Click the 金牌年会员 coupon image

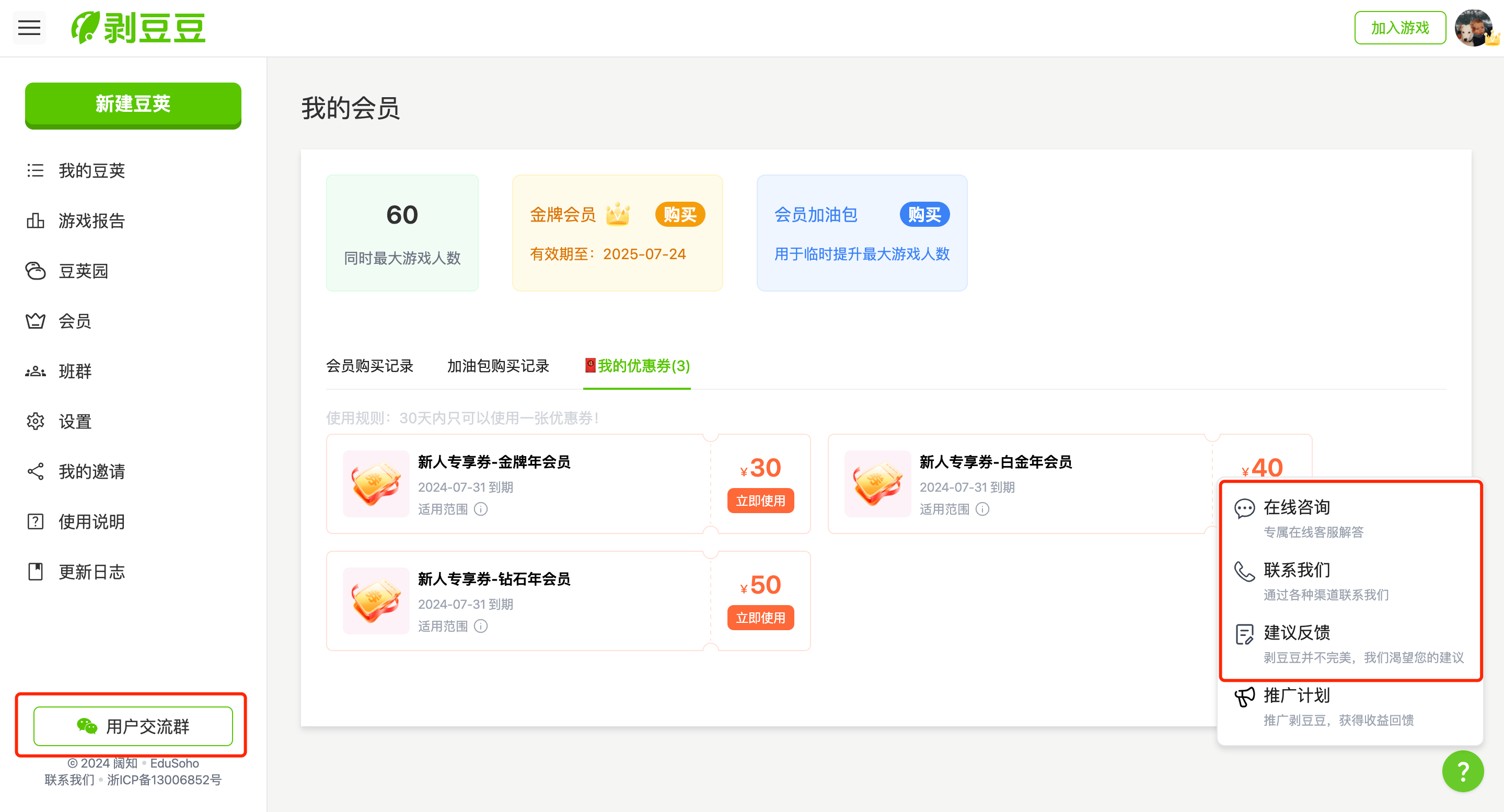(x=376, y=483)
